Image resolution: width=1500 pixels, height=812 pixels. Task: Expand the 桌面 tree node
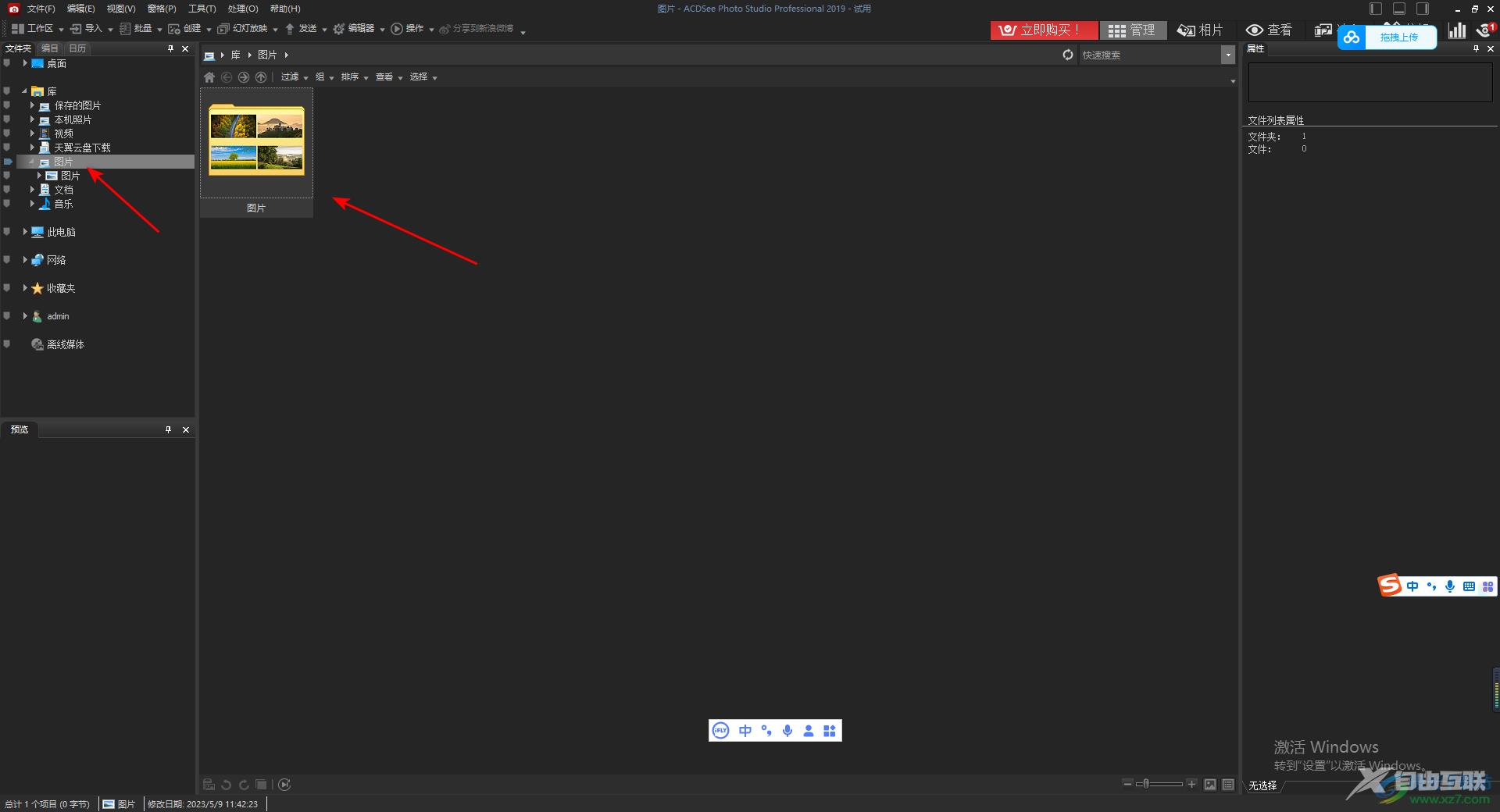point(25,63)
